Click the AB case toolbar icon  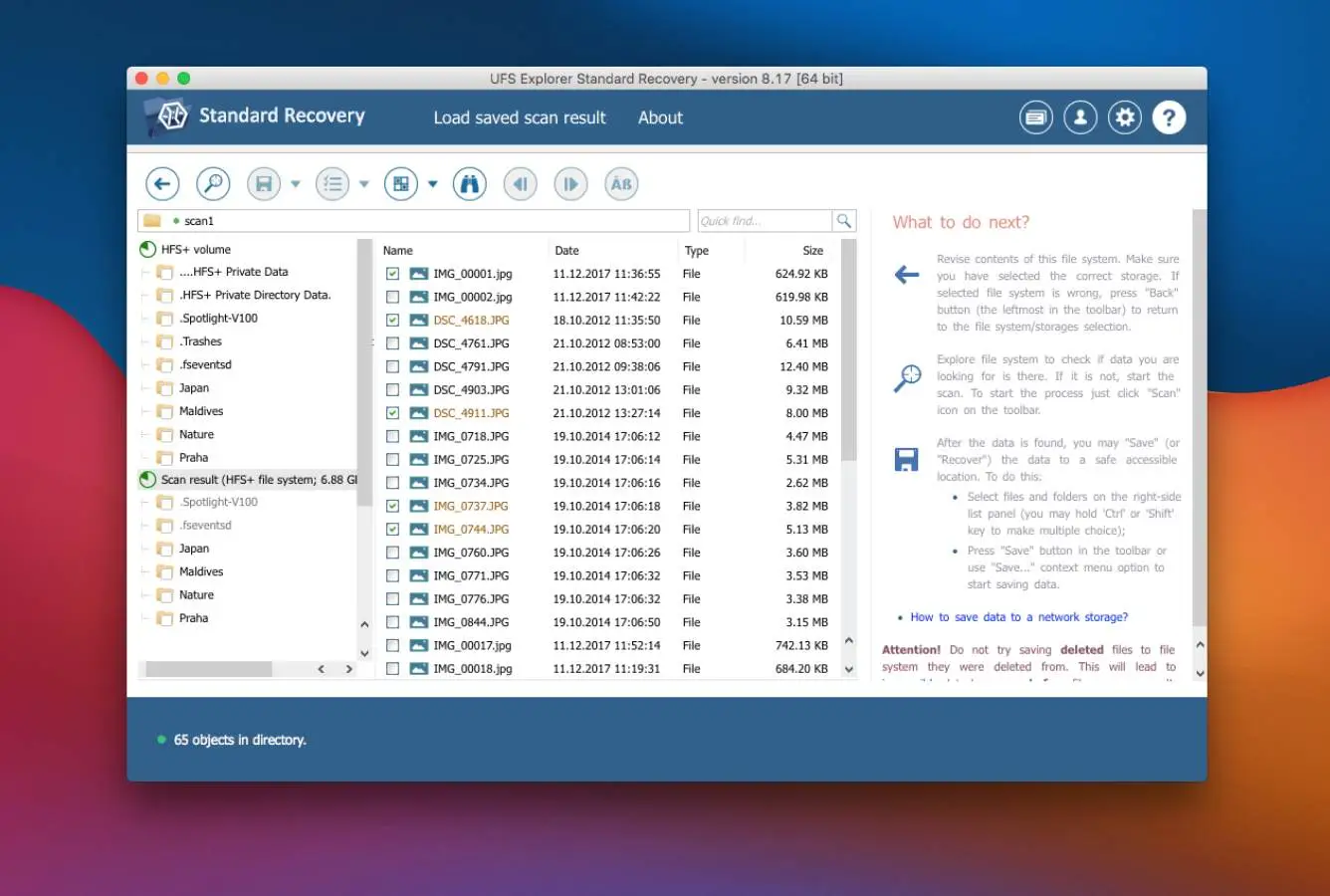[621, 184]
